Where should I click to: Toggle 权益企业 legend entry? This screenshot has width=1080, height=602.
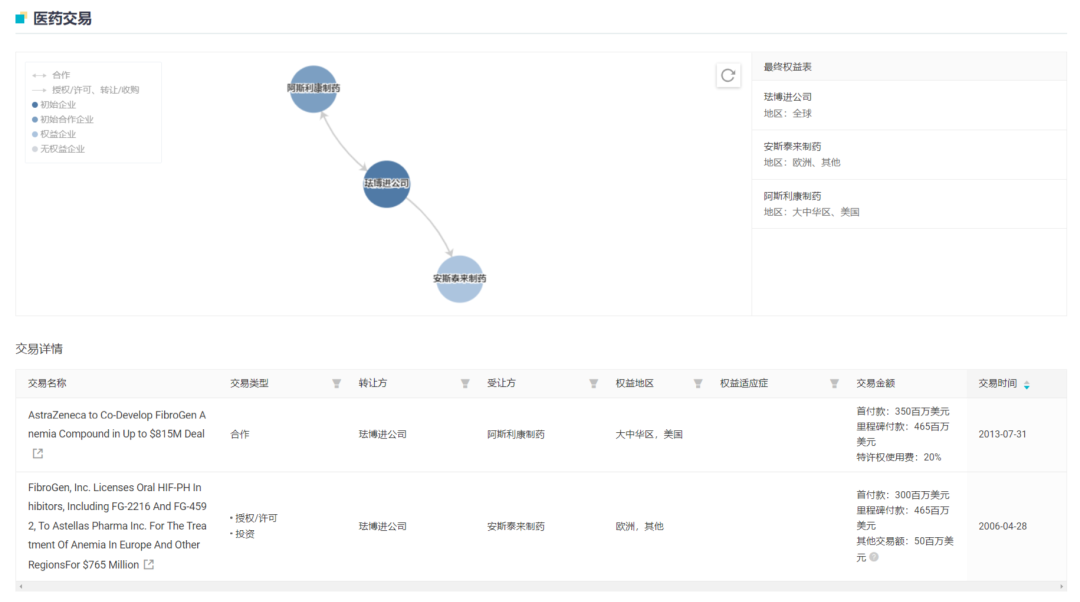[x=54, y=134]
